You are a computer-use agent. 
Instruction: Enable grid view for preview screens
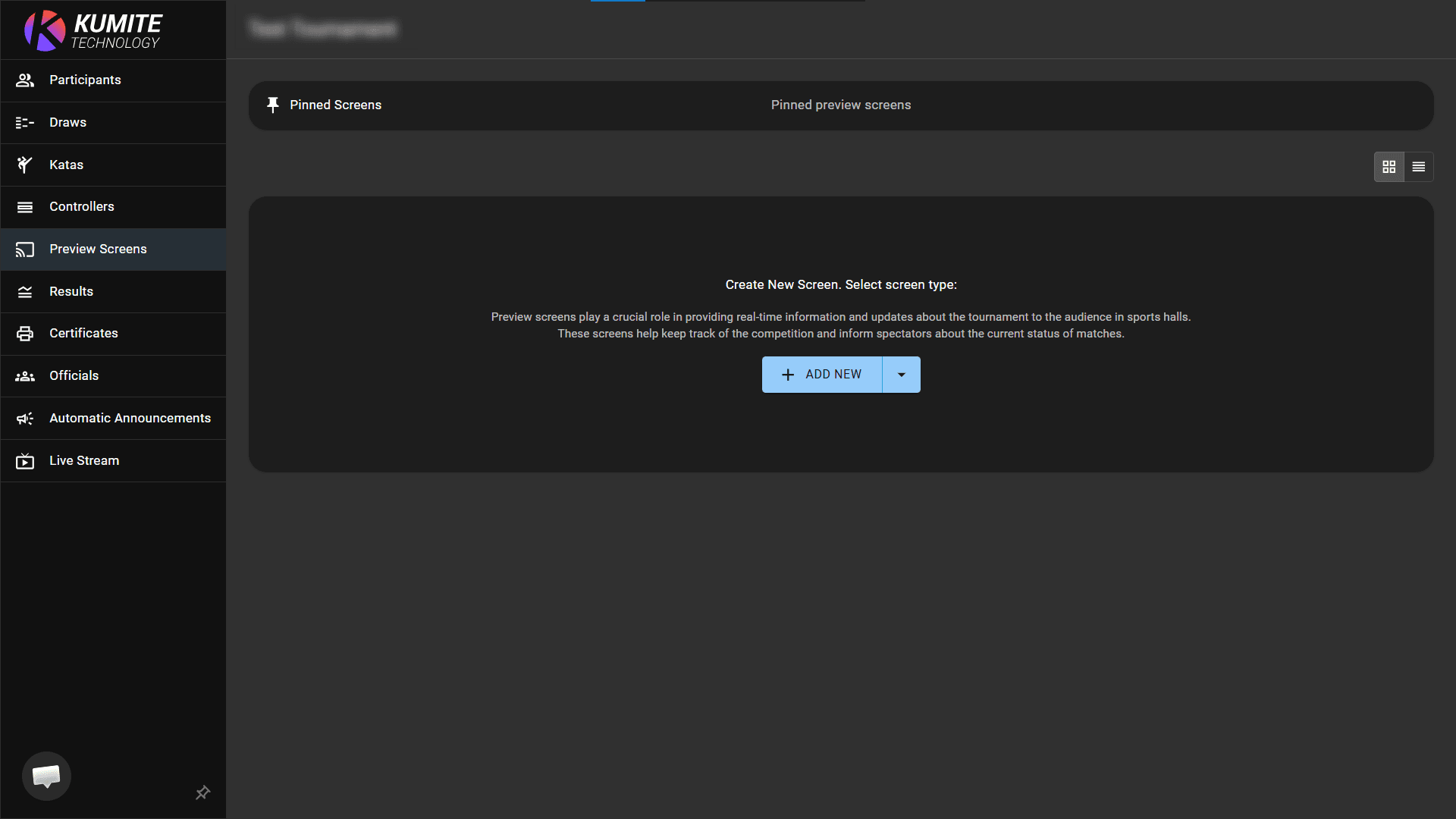(x=1389, y=166)
